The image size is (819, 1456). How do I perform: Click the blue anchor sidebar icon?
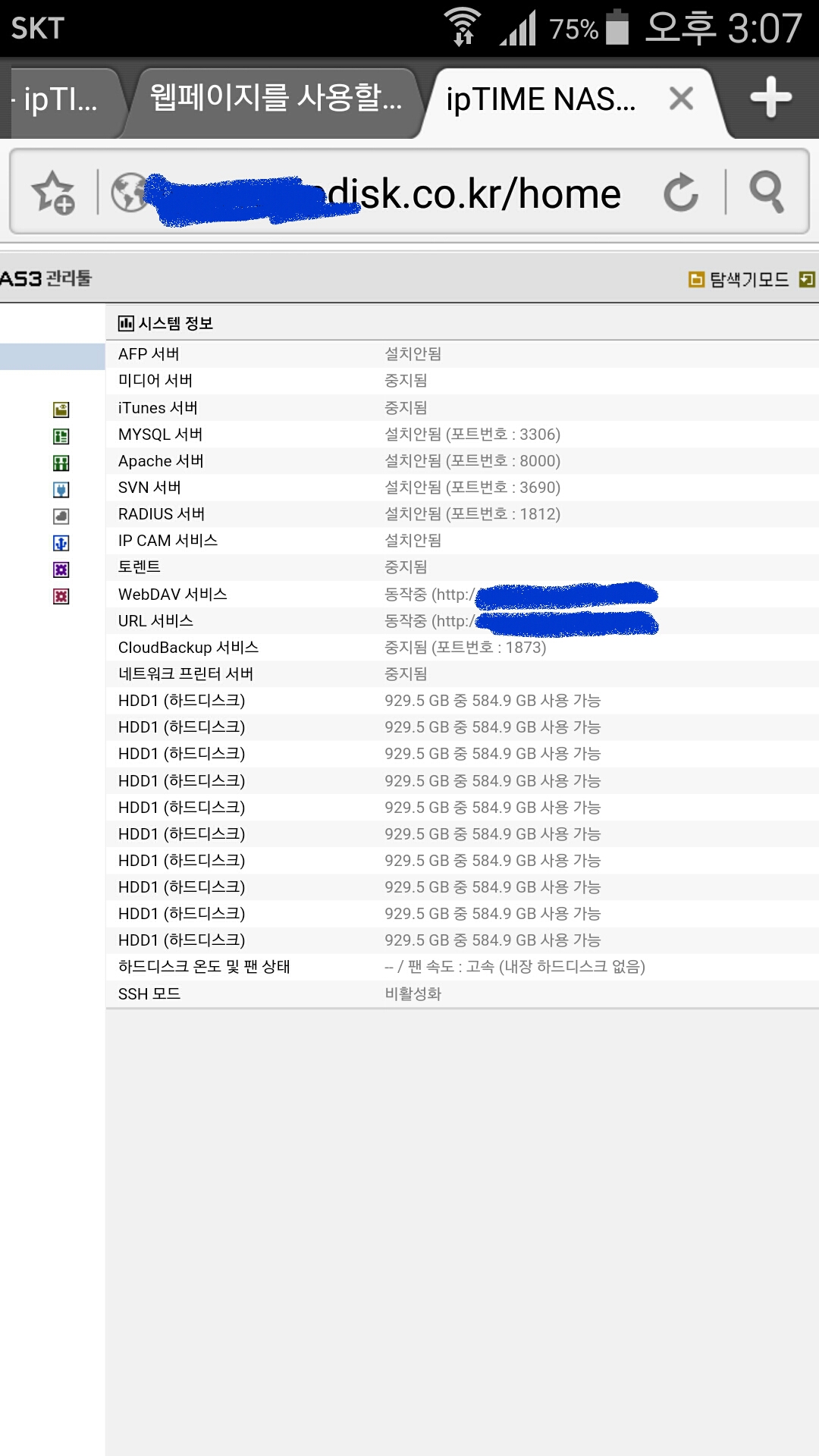61,543
